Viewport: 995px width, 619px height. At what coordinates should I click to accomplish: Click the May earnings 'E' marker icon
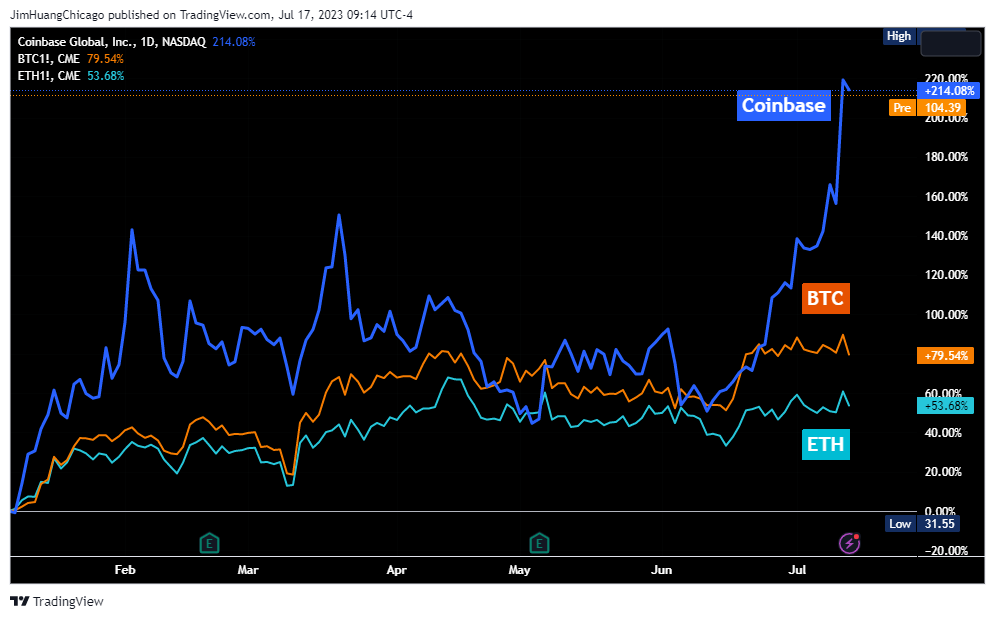[x=539, y=543]
